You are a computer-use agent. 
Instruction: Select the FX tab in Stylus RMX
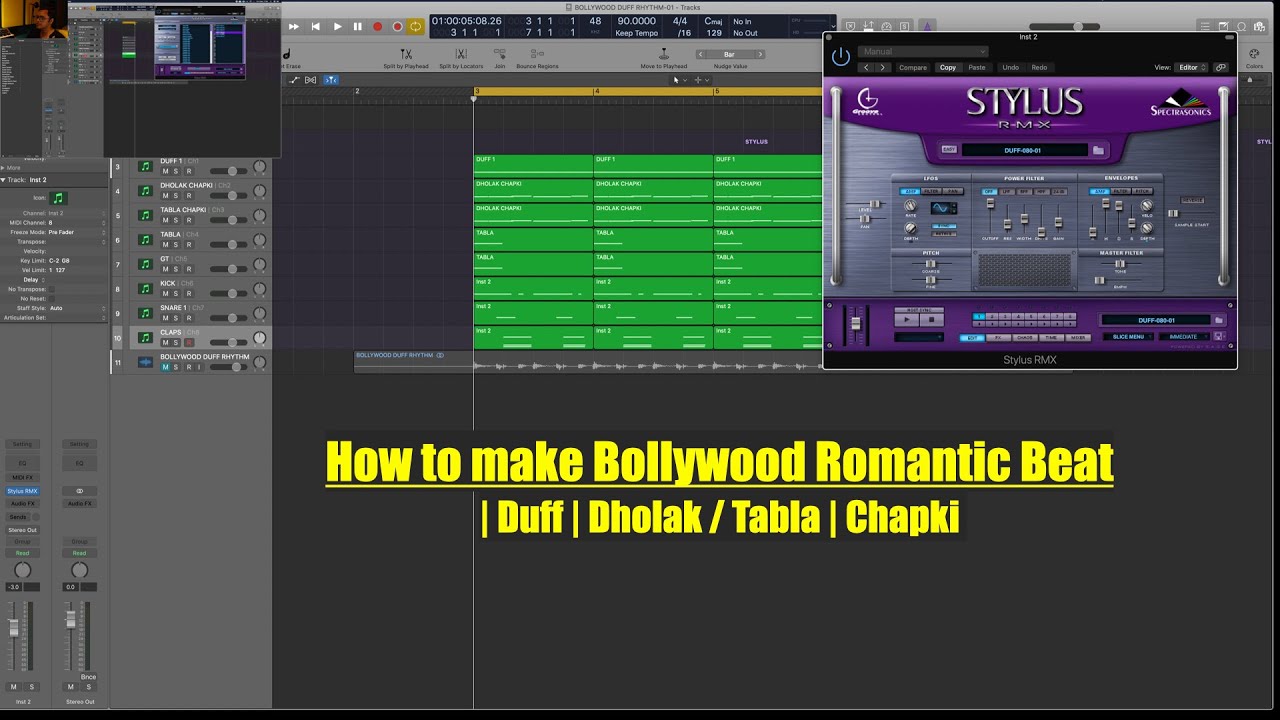point(998,338)
